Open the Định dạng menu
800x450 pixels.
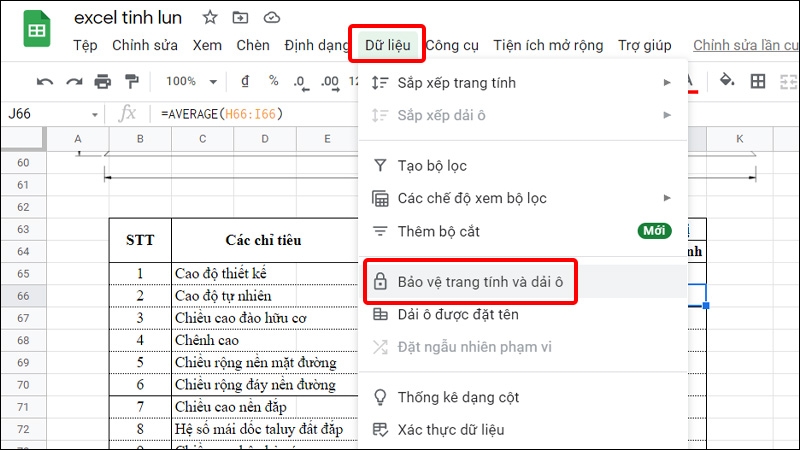point(316,45)
